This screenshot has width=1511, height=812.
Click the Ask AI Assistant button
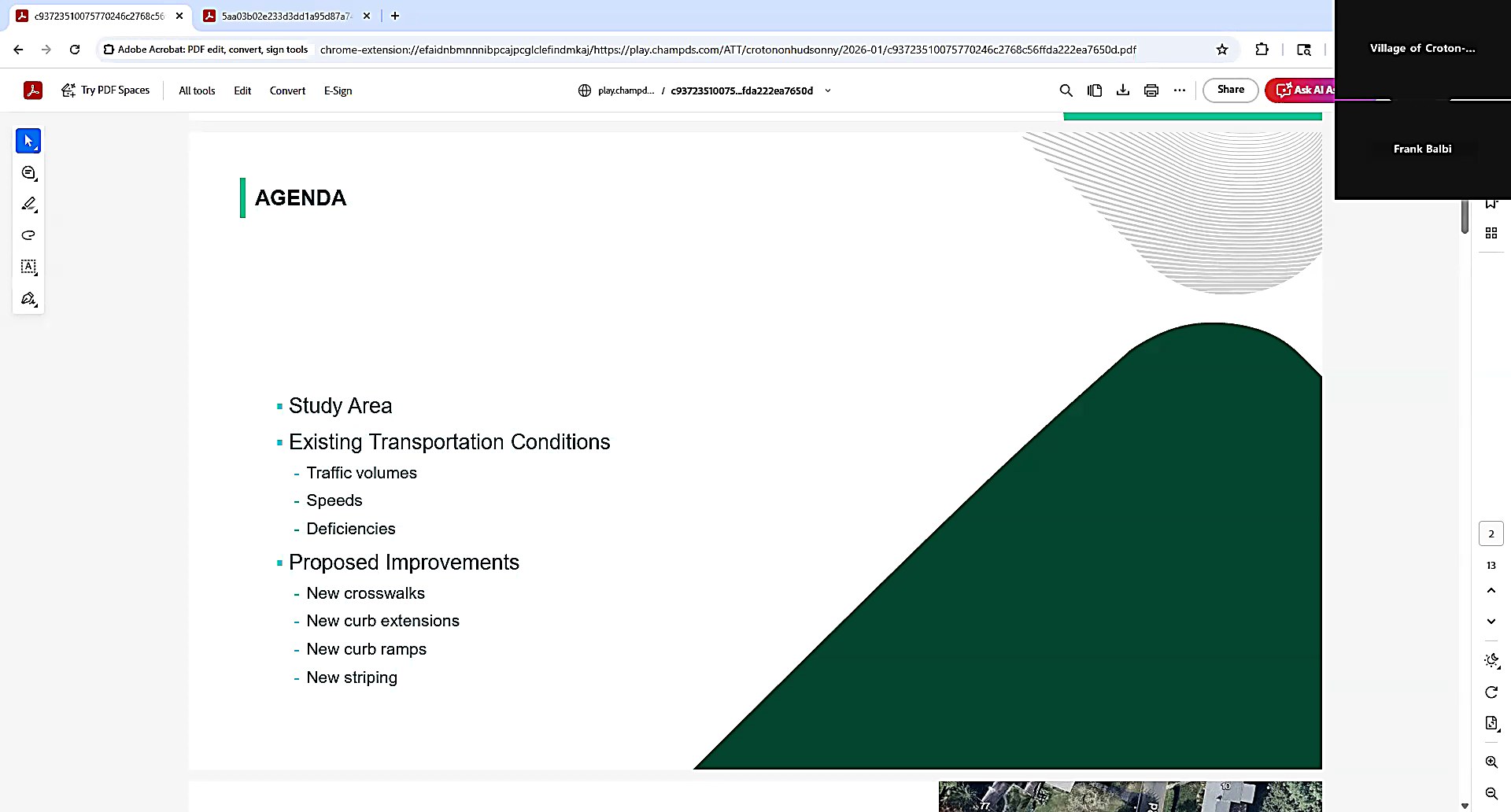(1300, 90)
